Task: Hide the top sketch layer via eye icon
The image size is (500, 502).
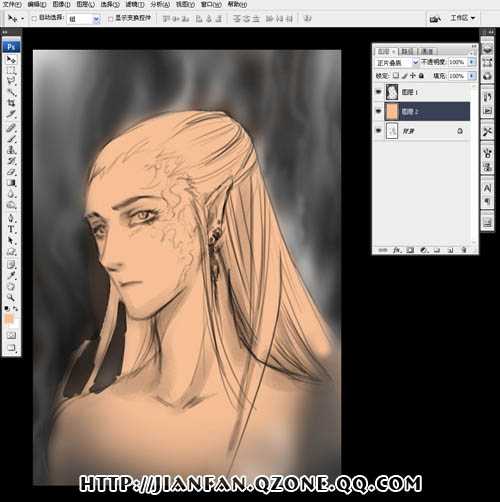Action: tap(378, 92)
